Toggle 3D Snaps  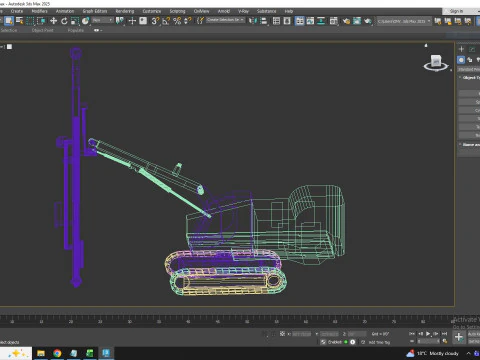click(155, 21)
